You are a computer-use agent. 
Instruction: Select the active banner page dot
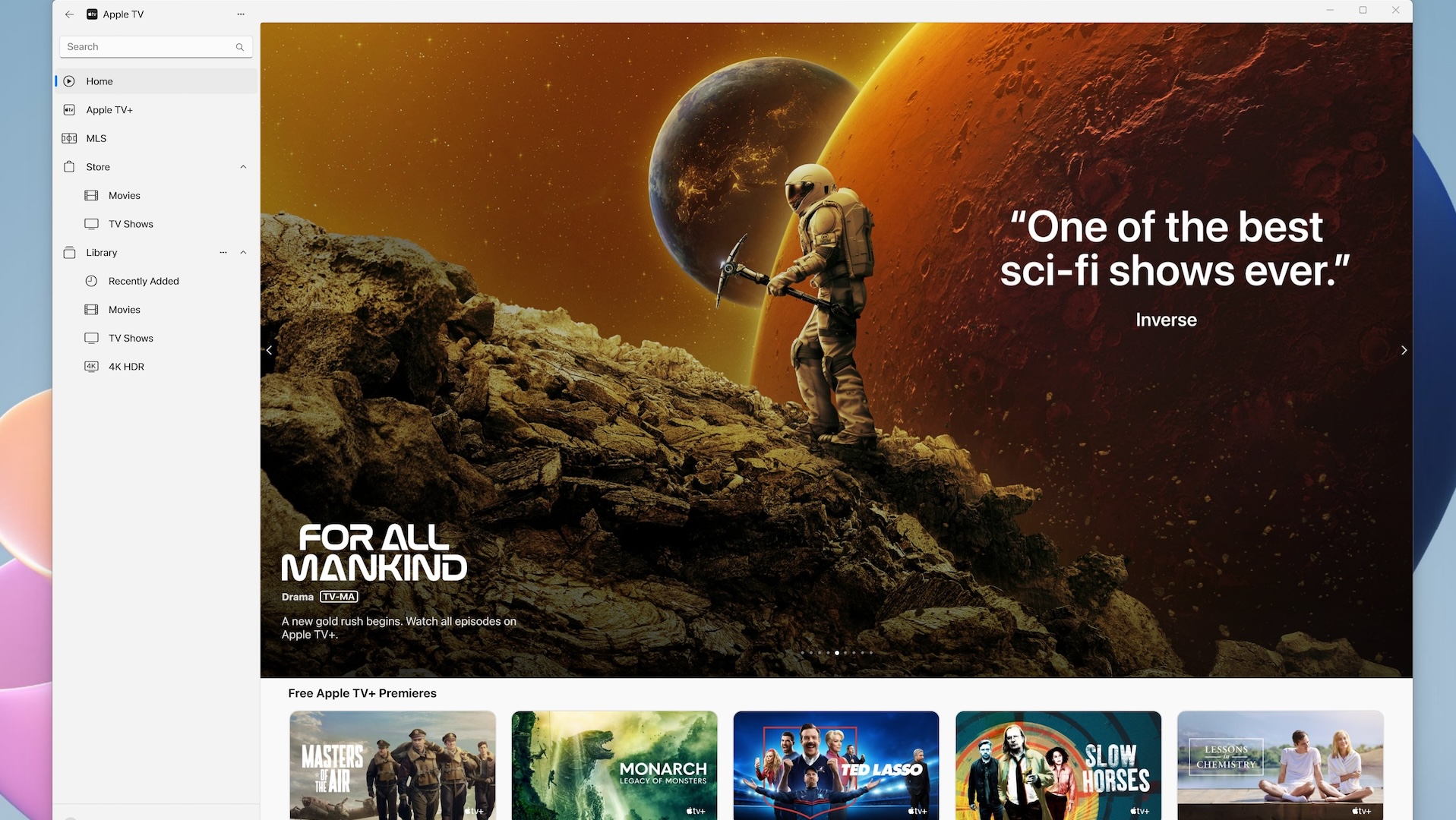(x=837, y=653)
